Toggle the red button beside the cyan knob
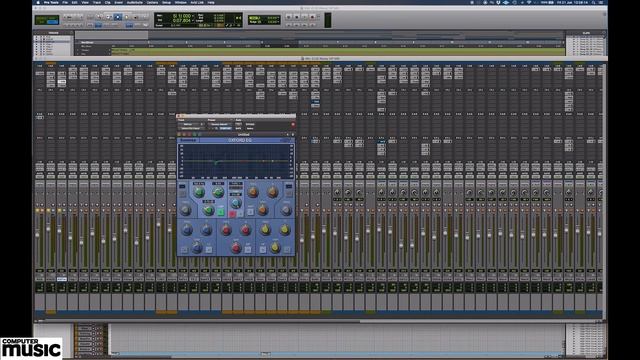Screen dimensions: 640x360 click(x=232, y=214)
